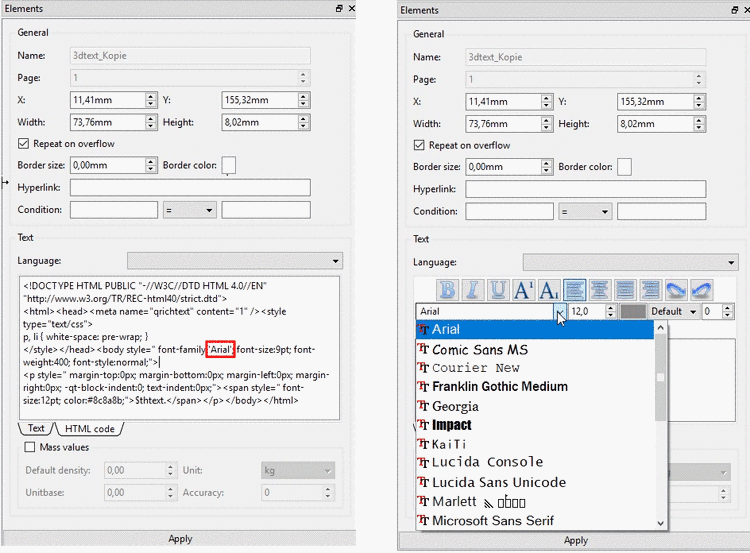Choose Lucida Console font
This screenshot has height=553, width=750.
pyautogui.click(x=535, y=462)
